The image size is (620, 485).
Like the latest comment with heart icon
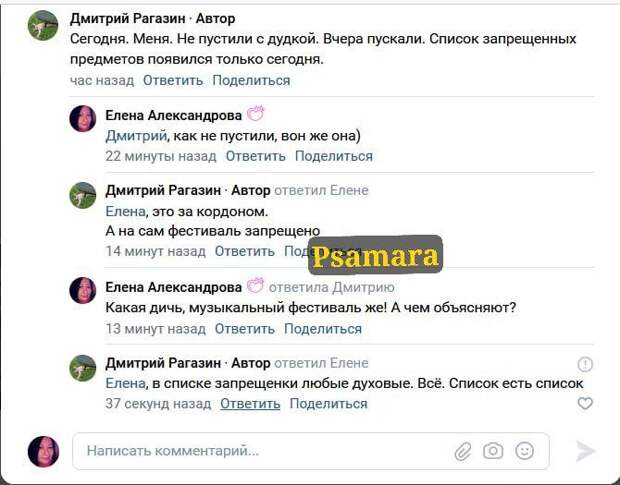coord(585,403)
